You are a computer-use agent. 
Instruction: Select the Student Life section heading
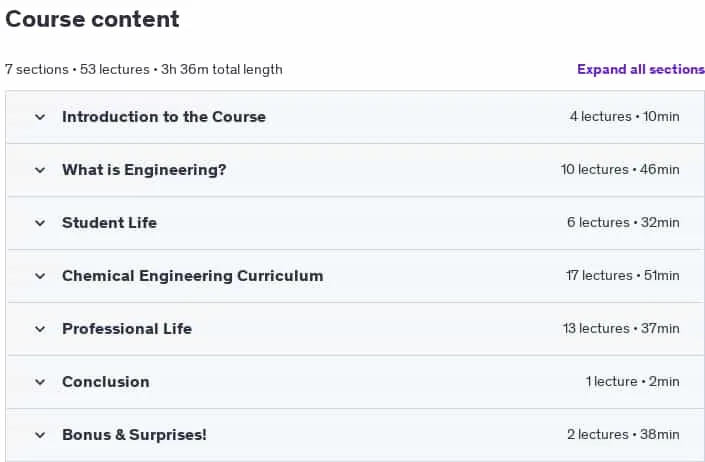(x=109, y=223)
